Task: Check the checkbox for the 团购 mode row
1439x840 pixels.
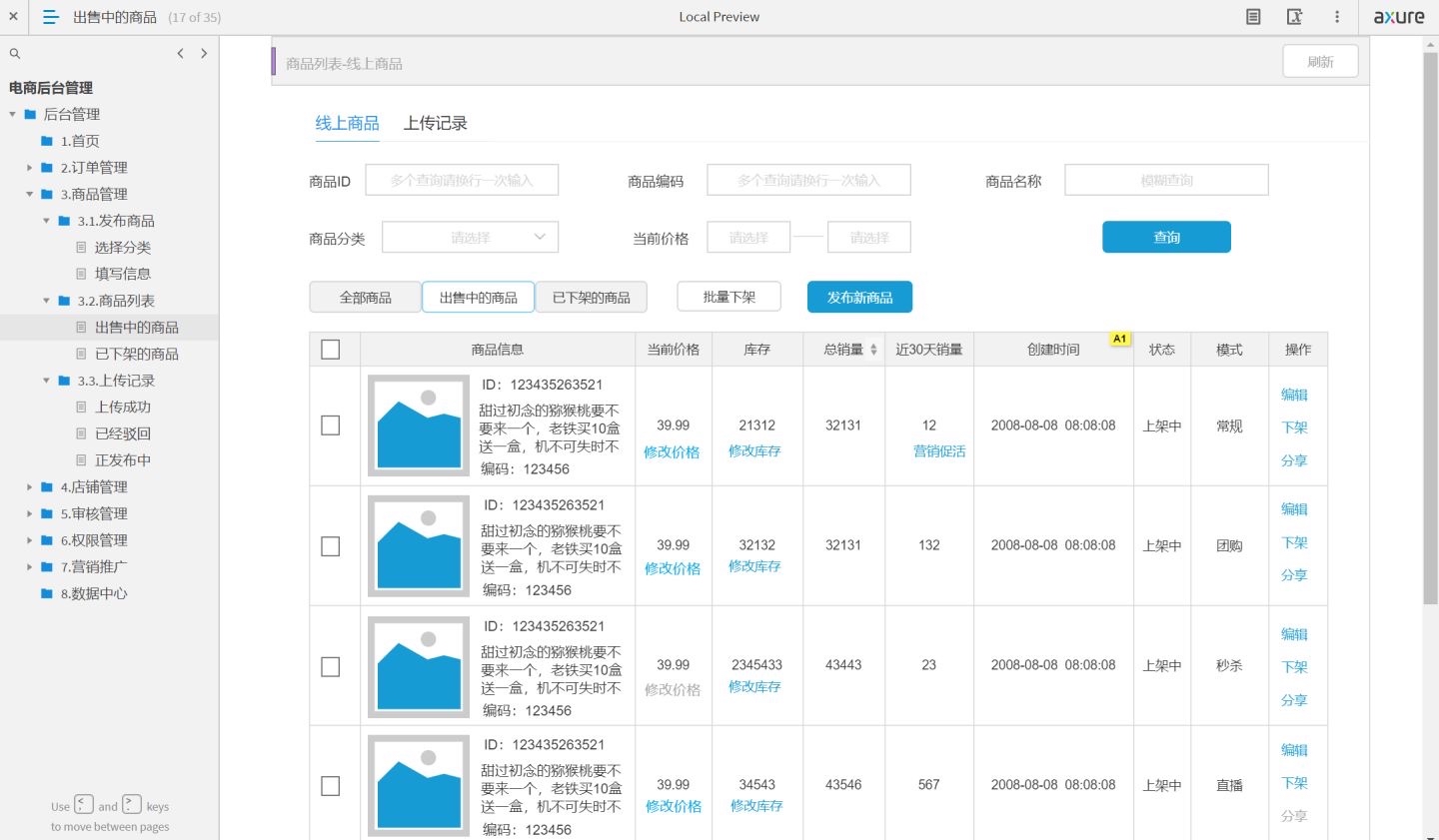Action: click(x=331, y=546)
